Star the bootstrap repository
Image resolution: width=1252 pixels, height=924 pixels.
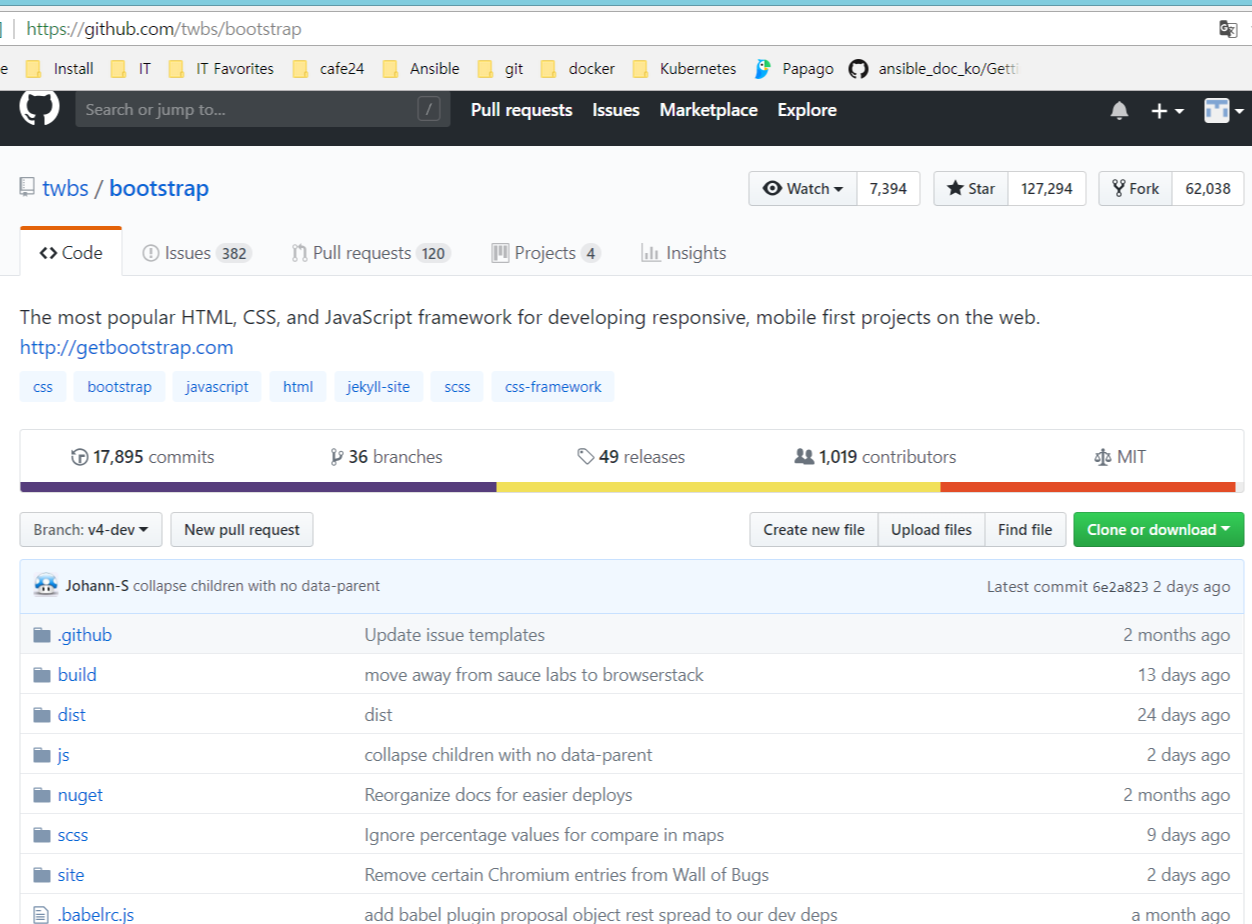point(971,189)
